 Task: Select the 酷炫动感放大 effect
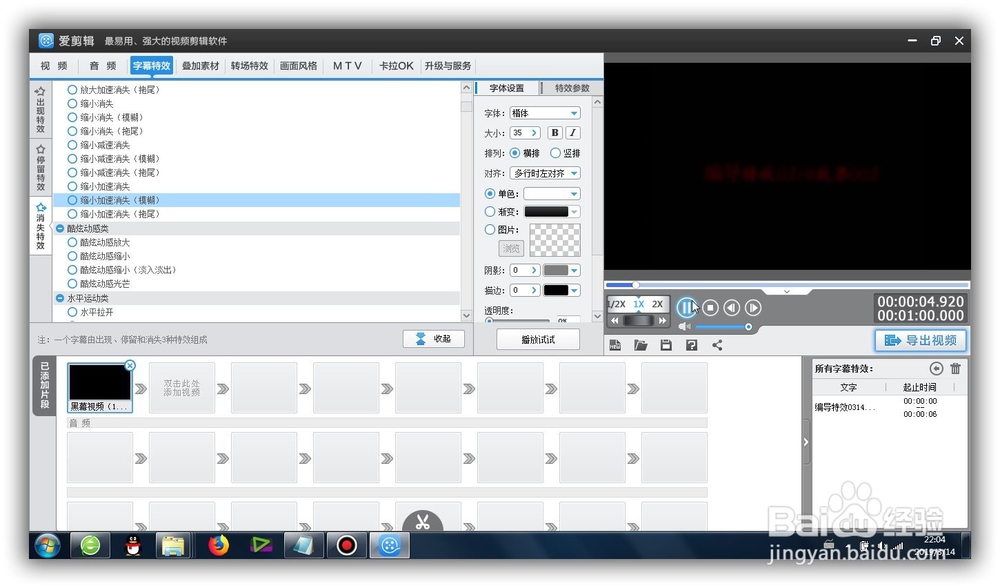(x=73, y=242)
